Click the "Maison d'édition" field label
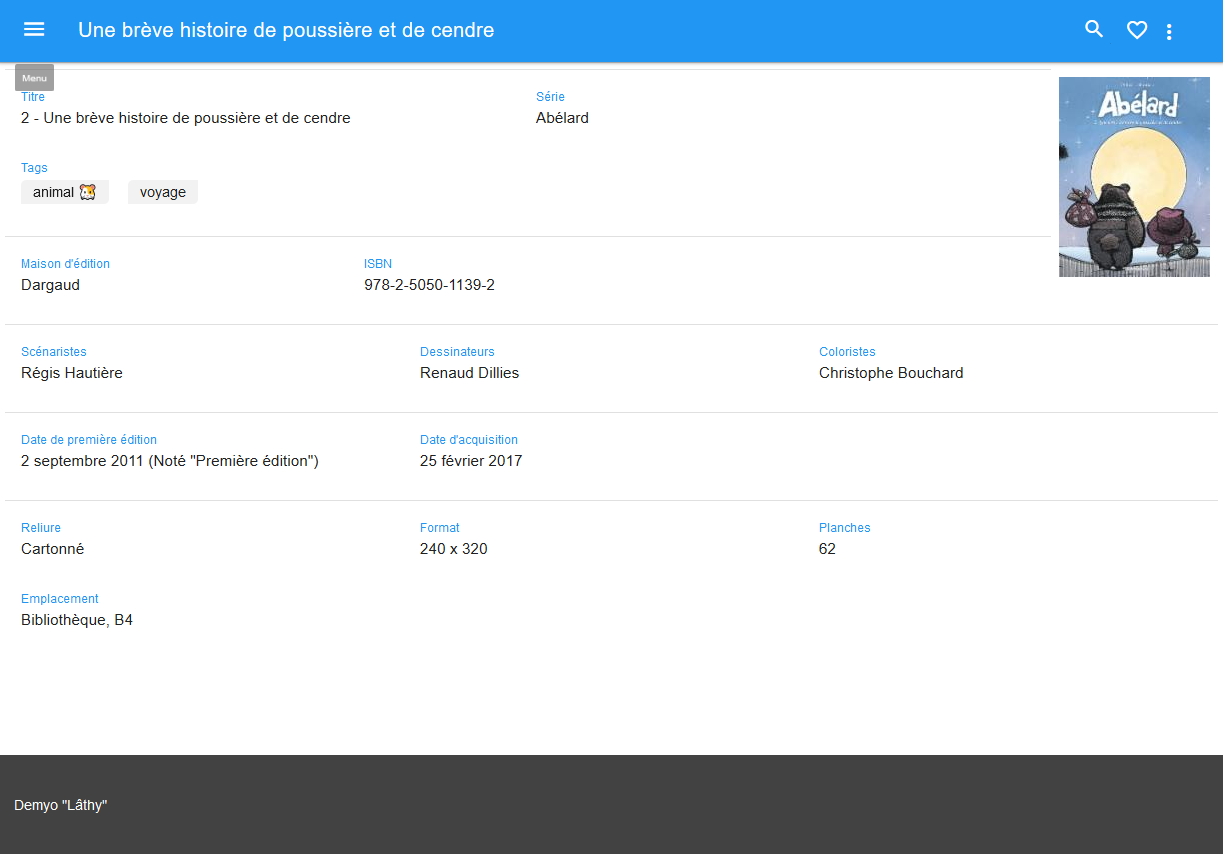 click(x=65, y=264)
